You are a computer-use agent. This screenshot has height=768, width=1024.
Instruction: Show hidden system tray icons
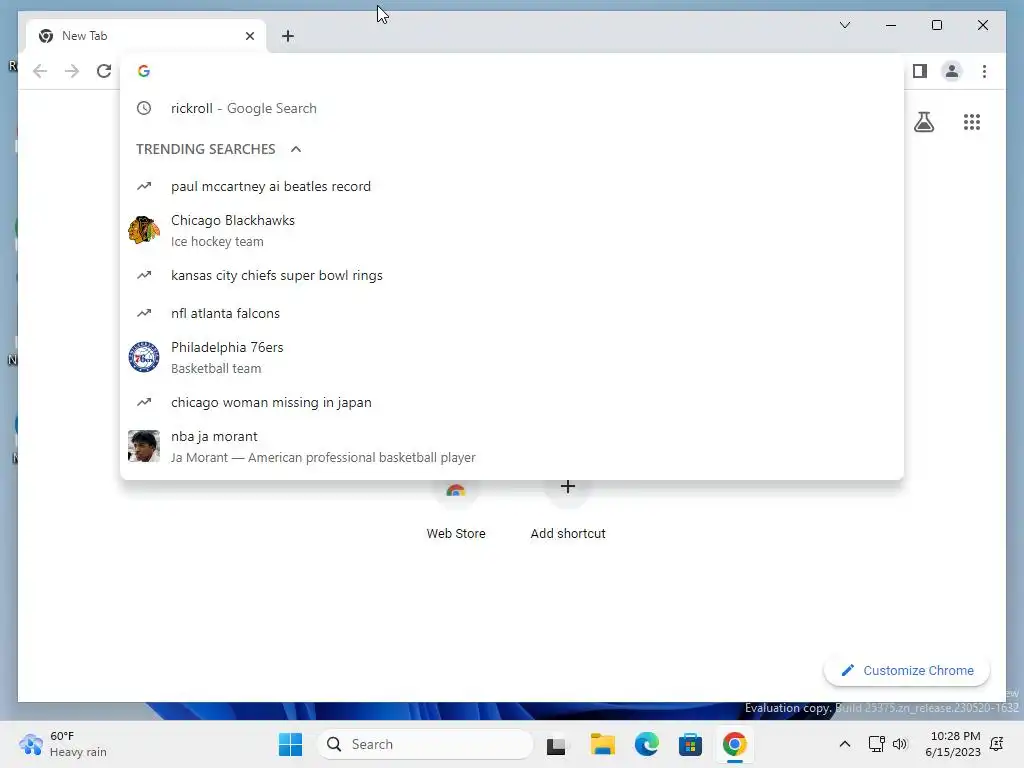(x=844, y=744)
